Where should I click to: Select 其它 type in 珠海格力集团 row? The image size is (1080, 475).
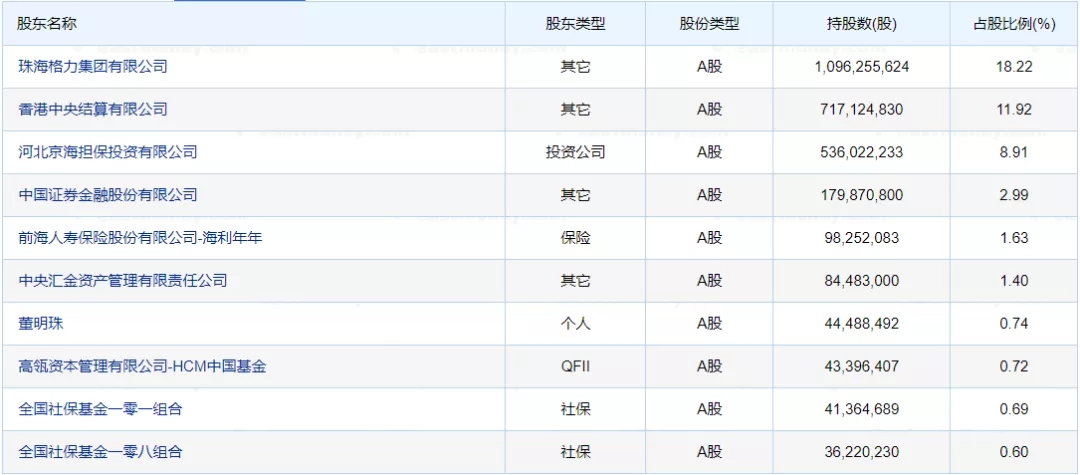(575, 67)
